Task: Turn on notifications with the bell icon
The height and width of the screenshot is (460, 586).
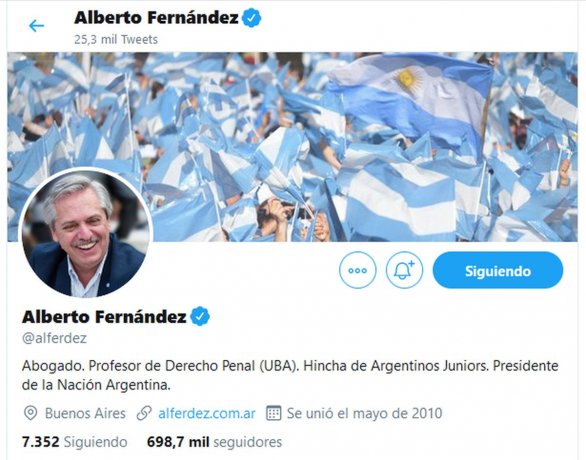Action: pos(404,270)
